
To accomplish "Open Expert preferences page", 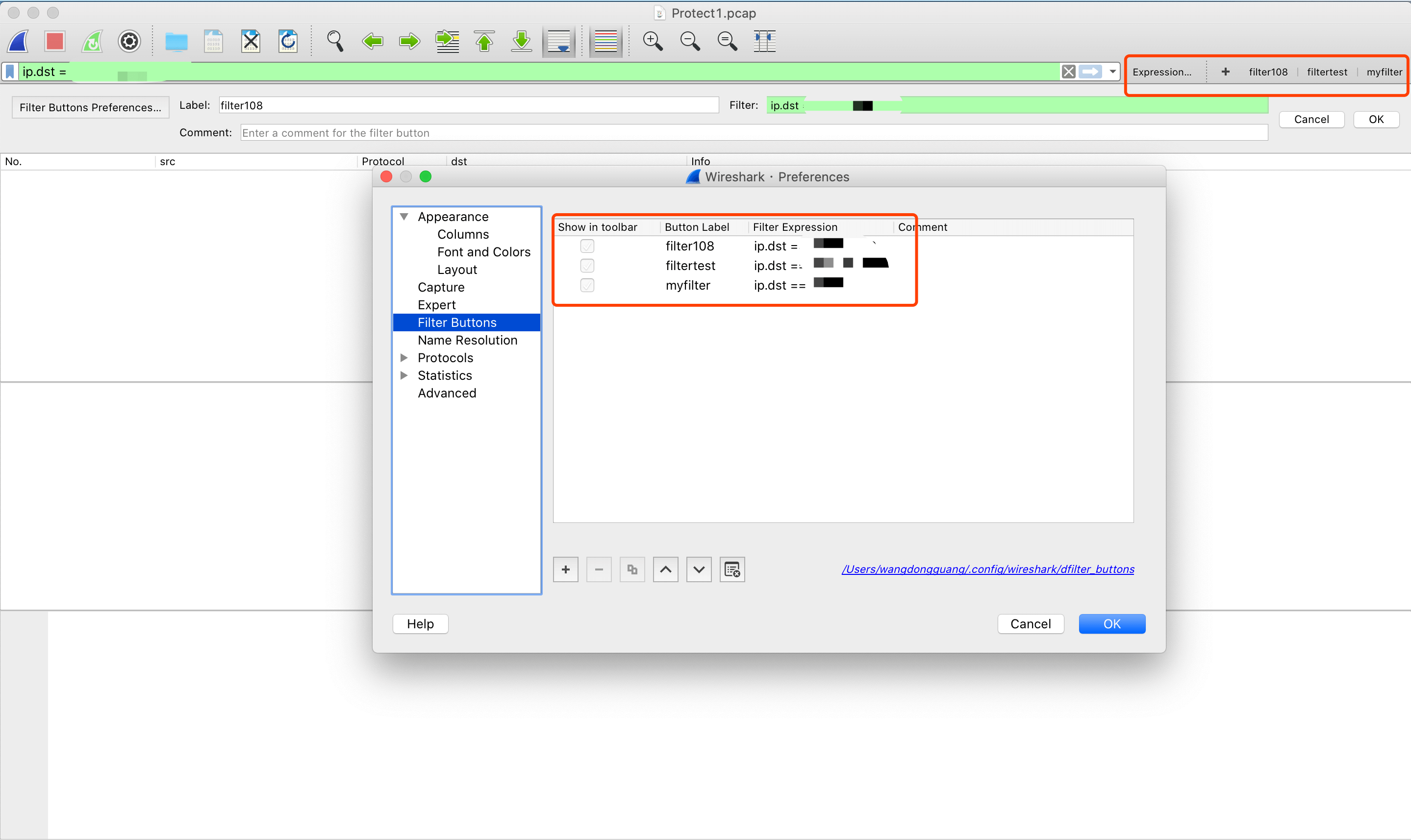I will 436,304.
